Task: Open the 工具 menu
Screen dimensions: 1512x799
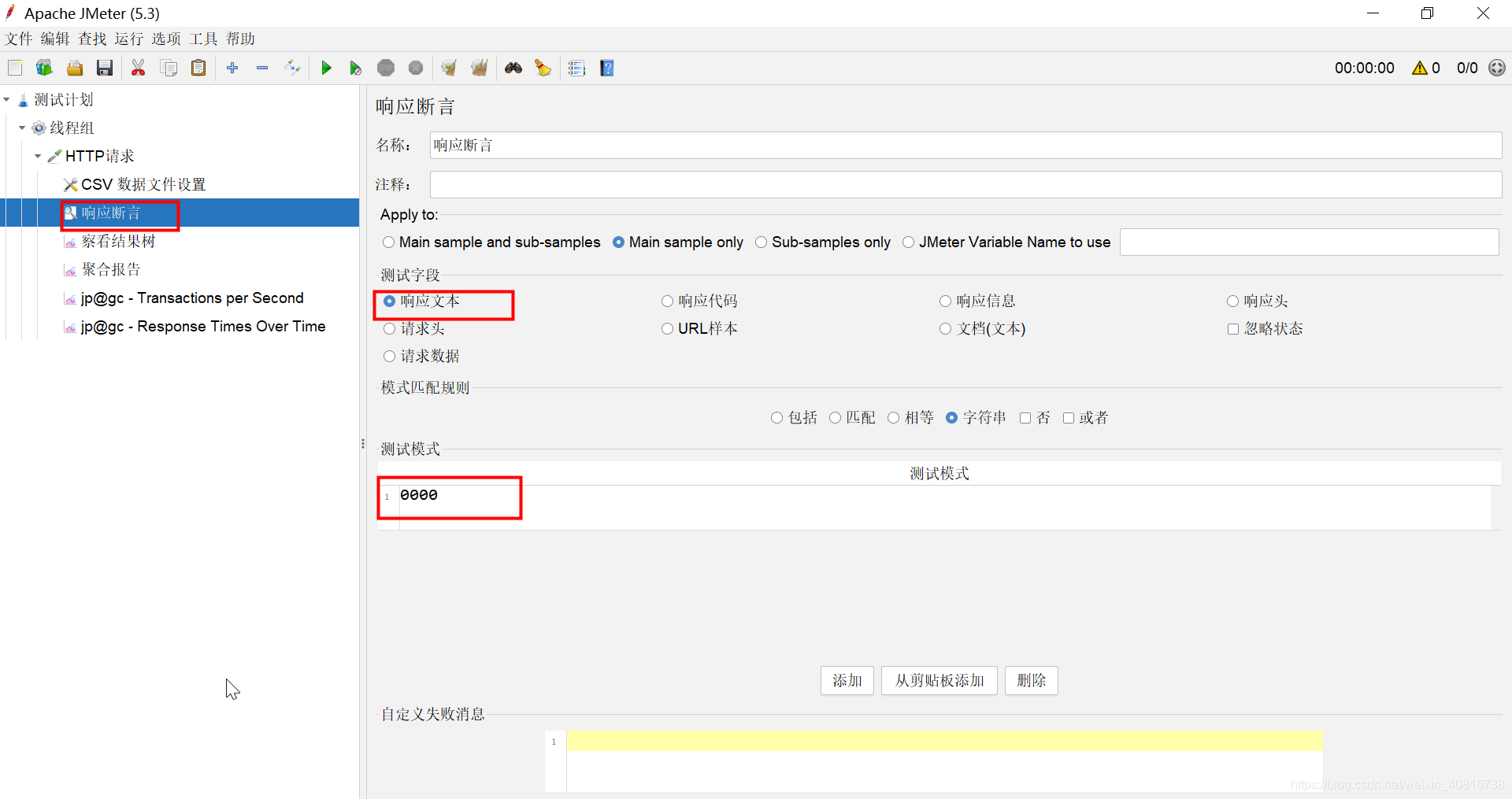Action: (203, 39)
